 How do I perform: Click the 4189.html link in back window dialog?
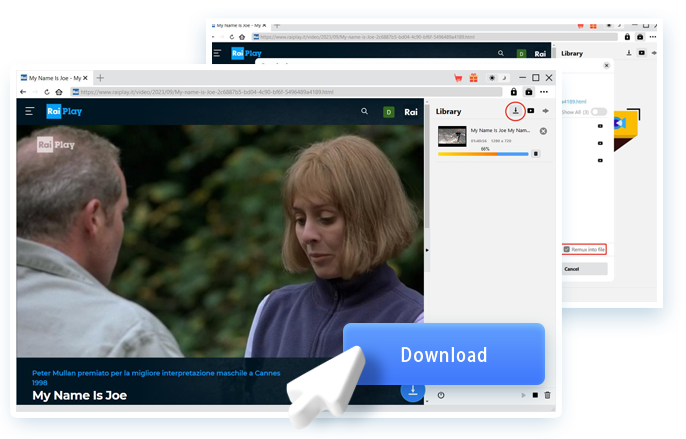574,101
